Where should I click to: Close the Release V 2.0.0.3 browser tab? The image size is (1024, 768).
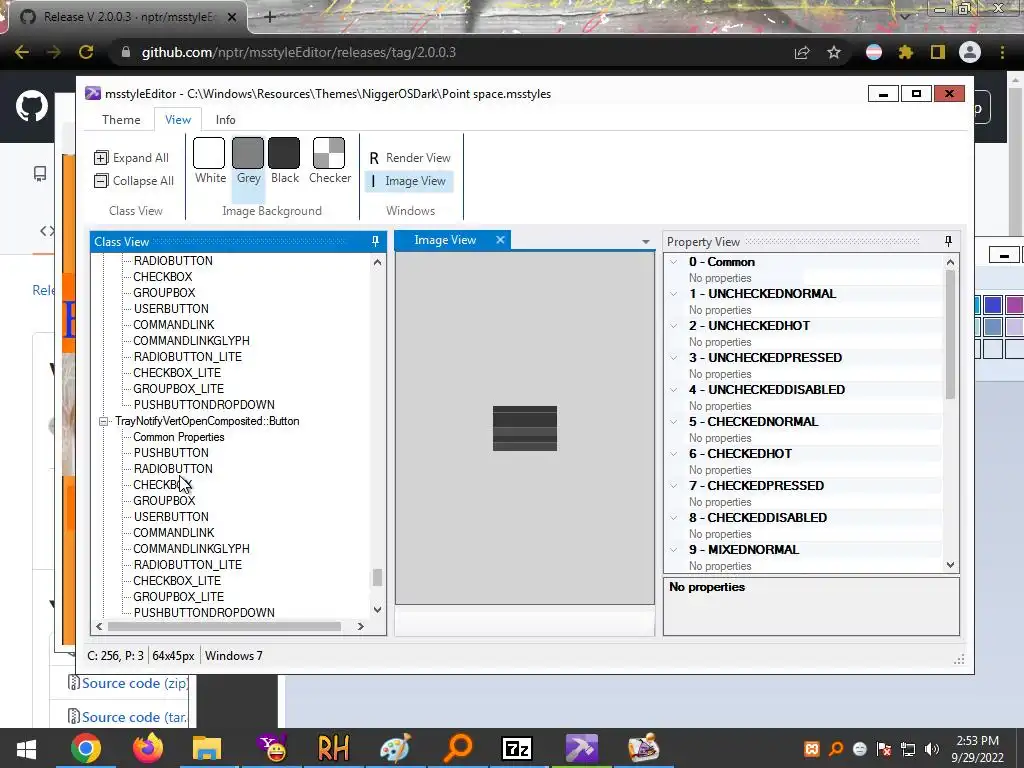(x=232, y=17)
